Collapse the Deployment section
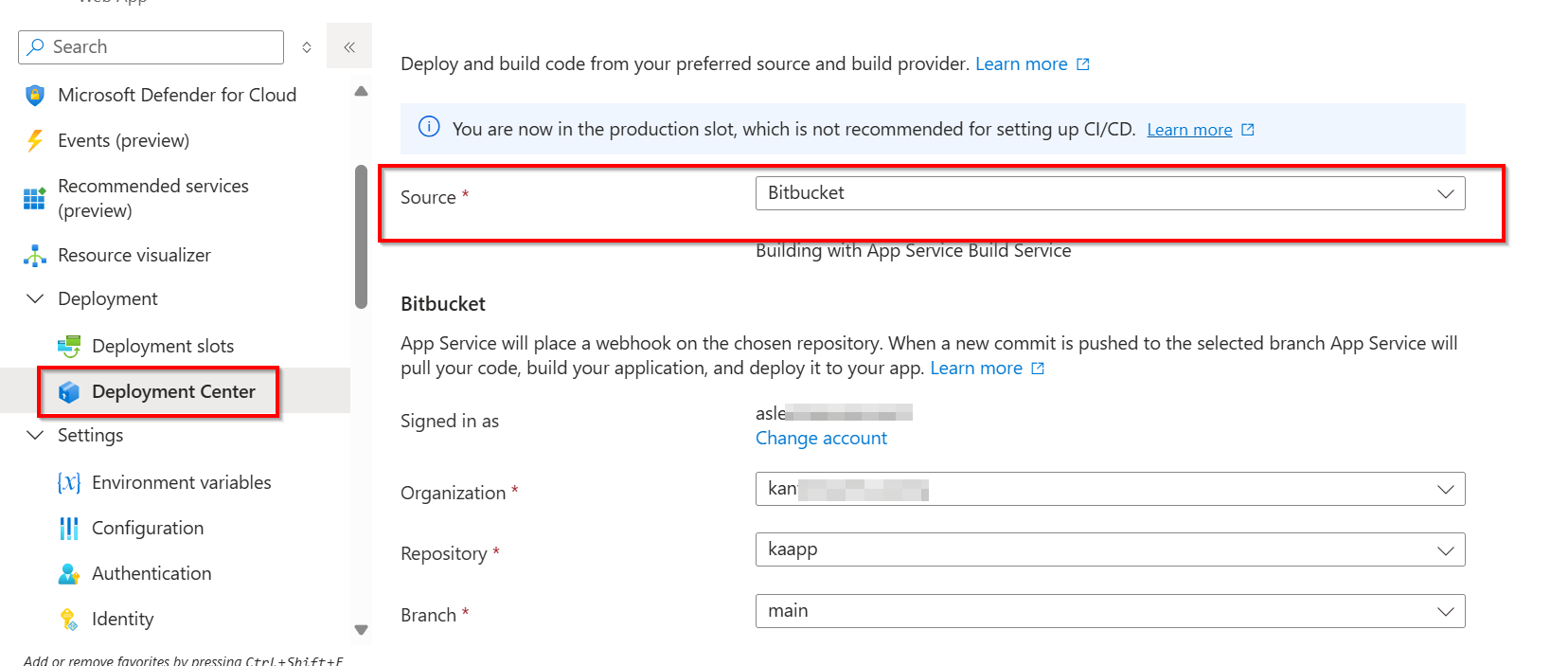Image resolution: width=1568 pixels, height=666 pixels. 35,298
